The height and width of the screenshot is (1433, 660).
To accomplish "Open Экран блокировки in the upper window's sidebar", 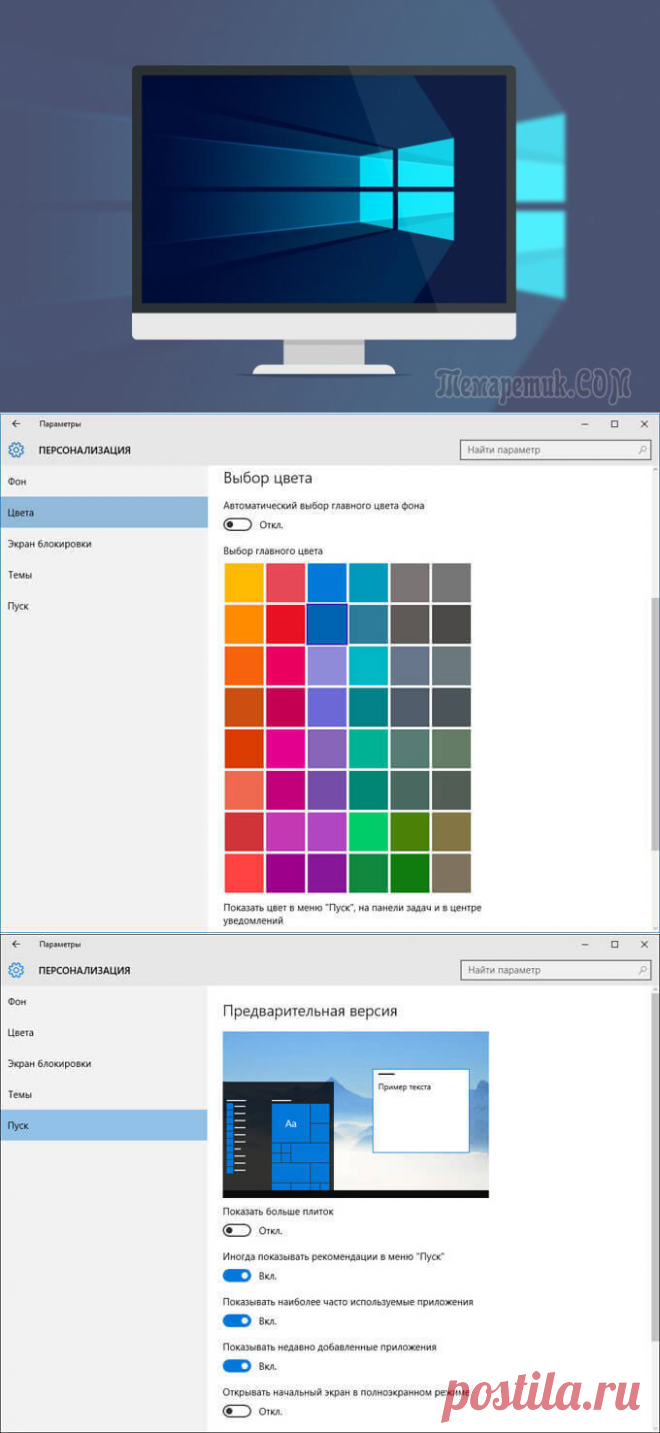I will click(104, 544).
